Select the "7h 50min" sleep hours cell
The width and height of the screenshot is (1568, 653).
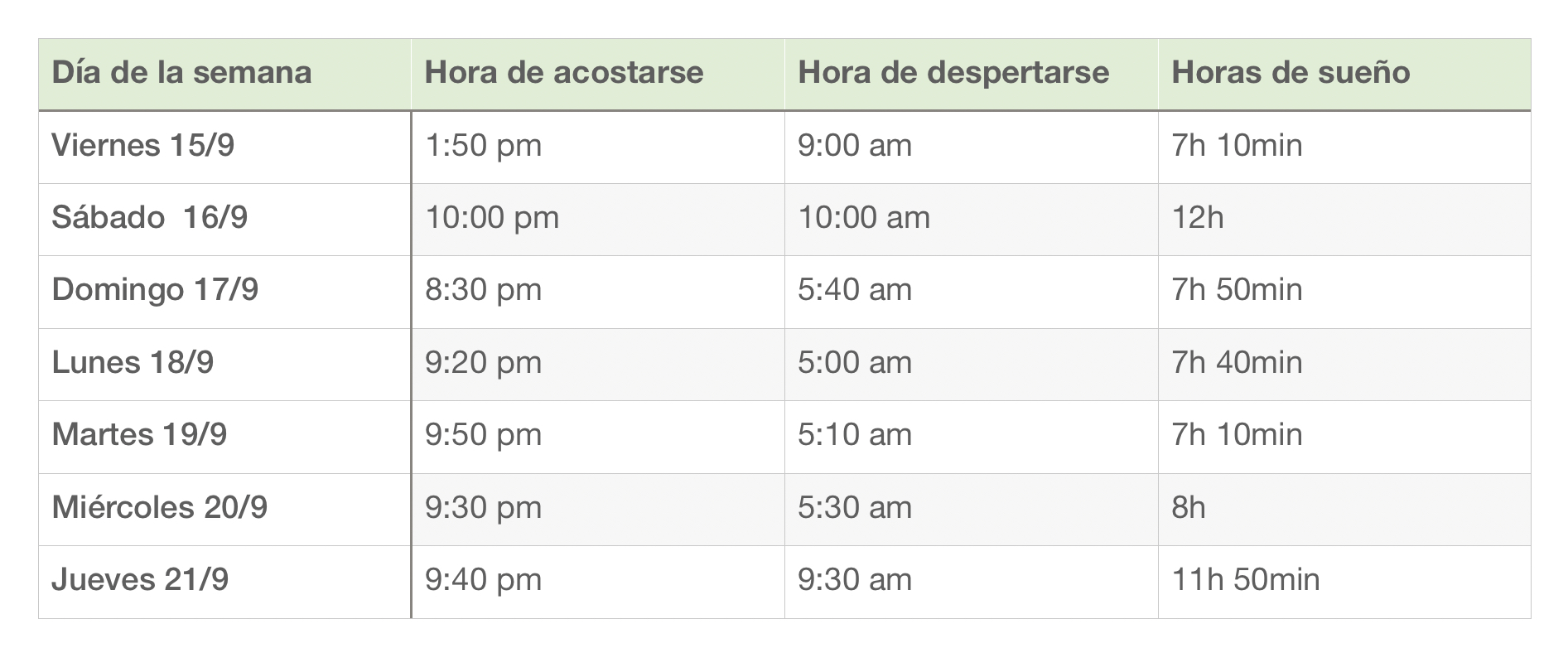click(x=1237, y=290)
